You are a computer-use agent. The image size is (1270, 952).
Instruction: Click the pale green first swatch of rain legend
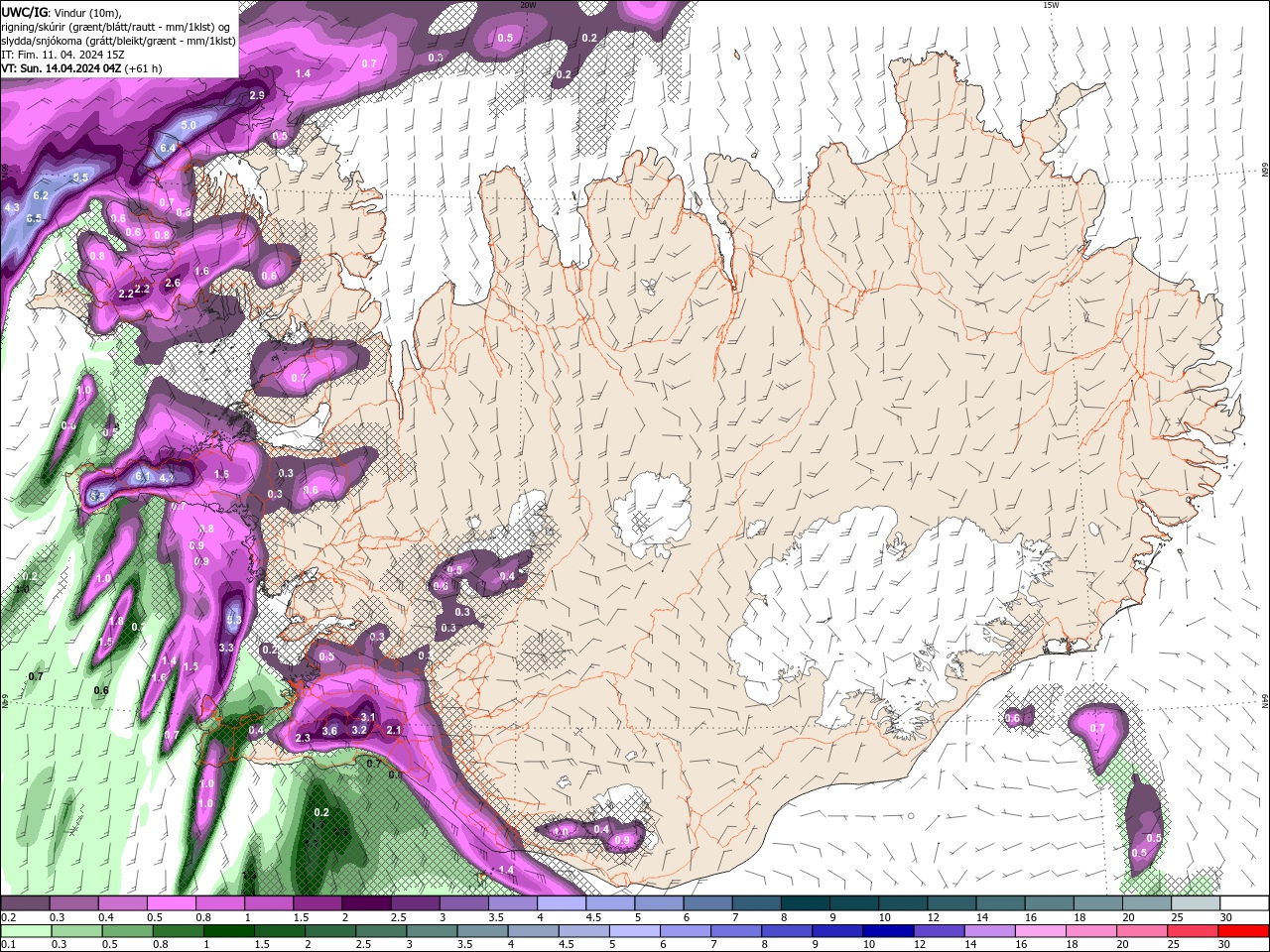[x=25, y=932]
